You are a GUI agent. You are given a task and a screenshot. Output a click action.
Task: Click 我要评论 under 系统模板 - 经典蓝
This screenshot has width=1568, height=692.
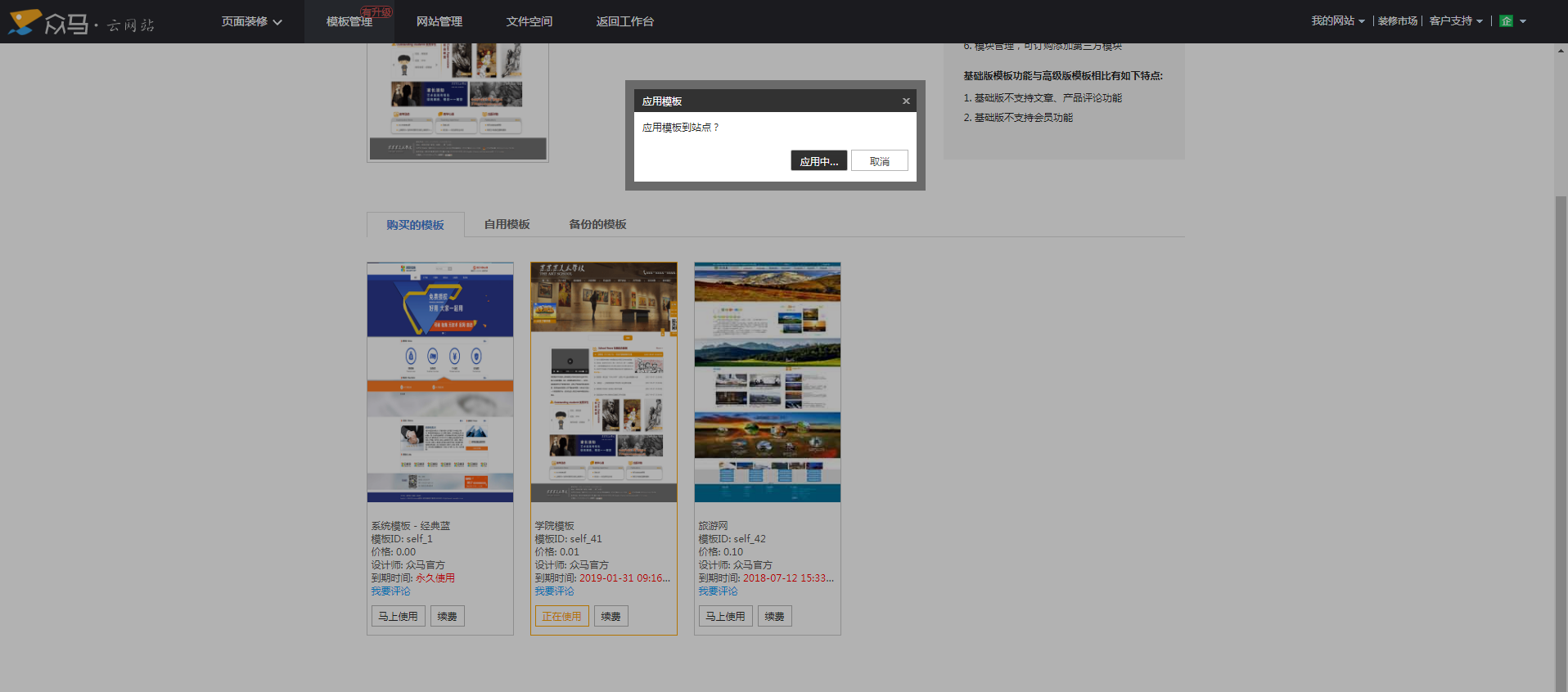click(390, 591)
